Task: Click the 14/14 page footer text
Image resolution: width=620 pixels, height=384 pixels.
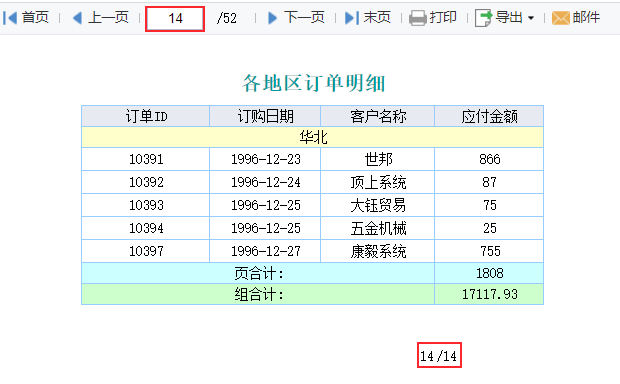Action: click(439, 356)
